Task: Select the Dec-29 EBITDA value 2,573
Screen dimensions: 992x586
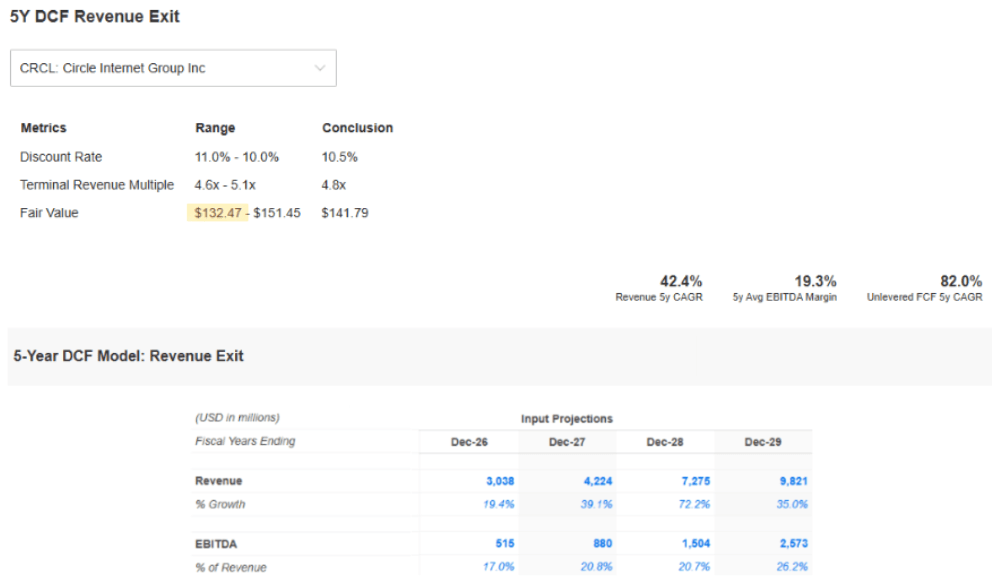Action: point(793,544)
